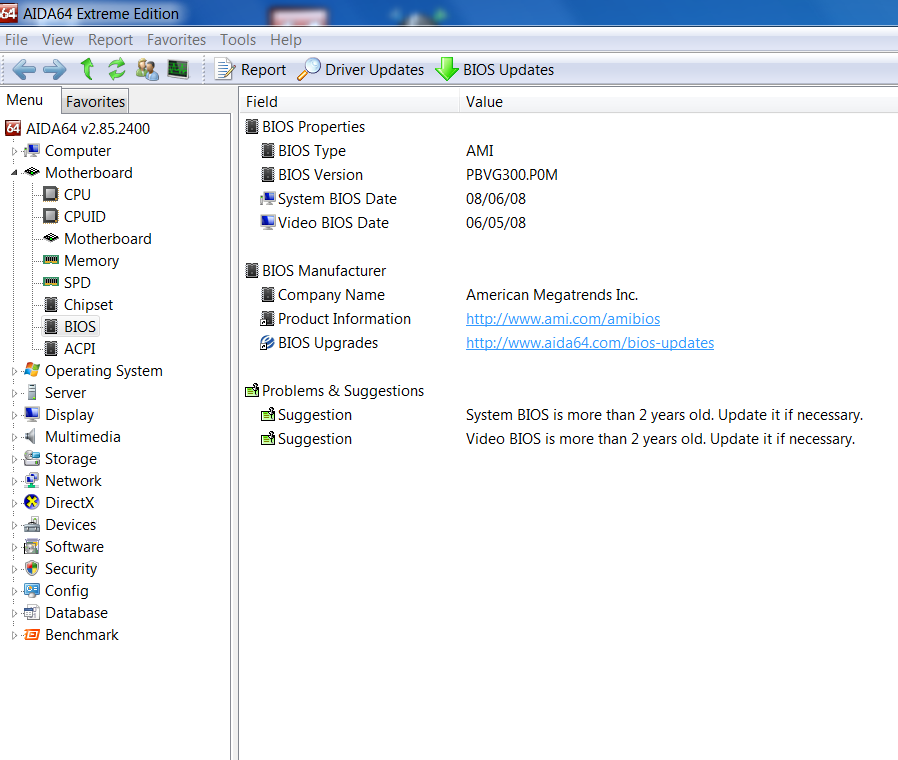Open the Report menu
The image size is (898, 760).
point(111,40)
